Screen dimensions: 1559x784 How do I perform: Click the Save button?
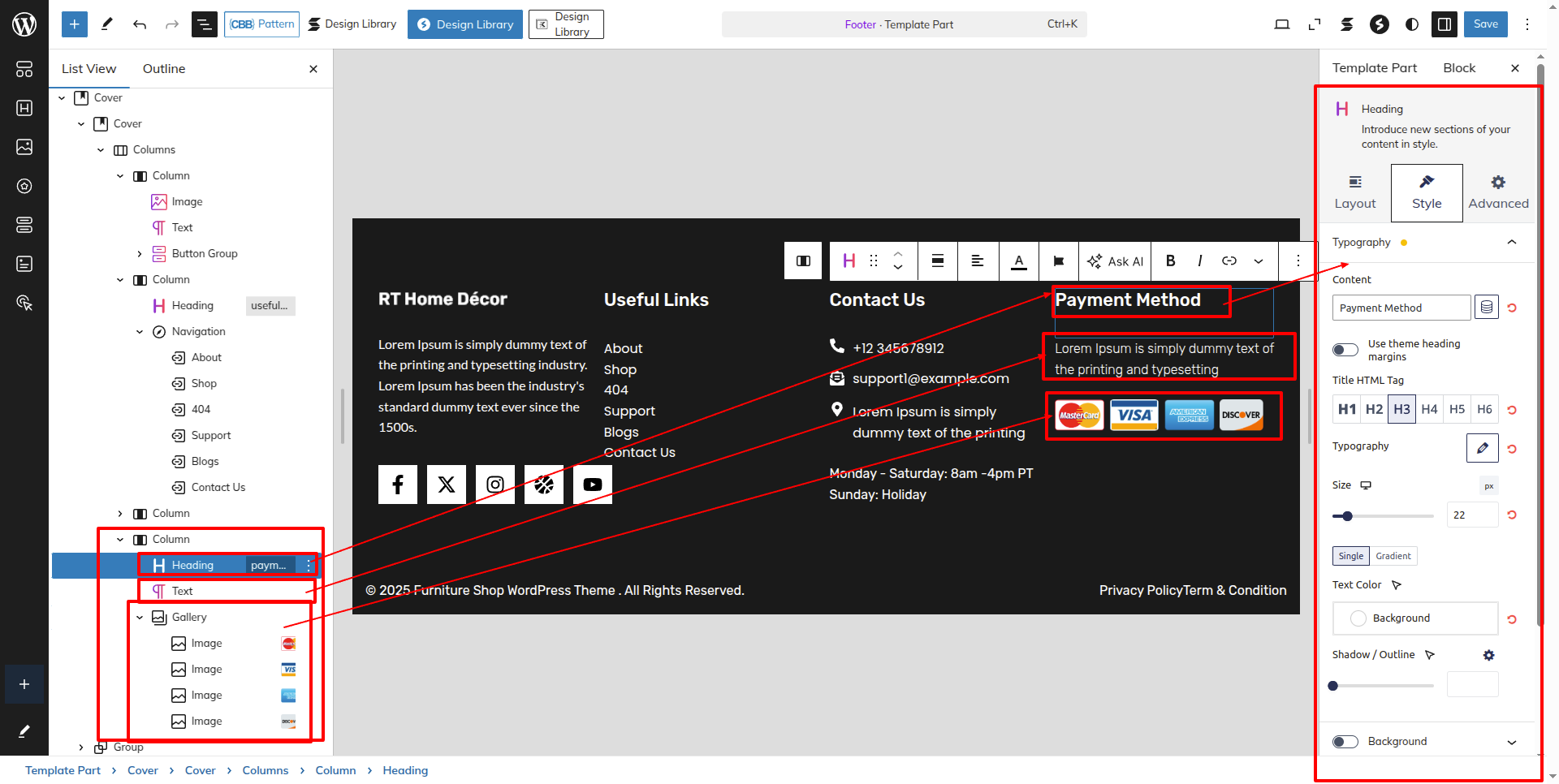click(1486, 24)
